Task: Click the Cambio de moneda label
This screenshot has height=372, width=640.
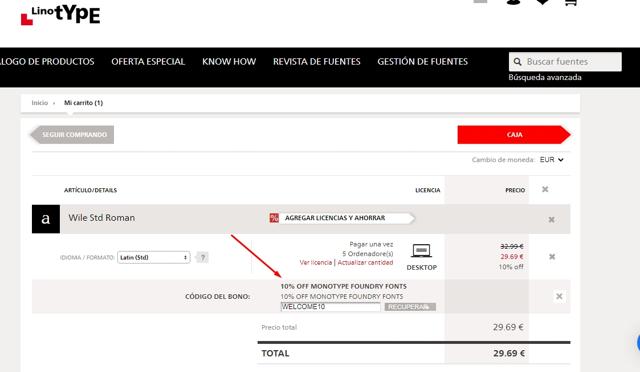Action: point(503,160)
